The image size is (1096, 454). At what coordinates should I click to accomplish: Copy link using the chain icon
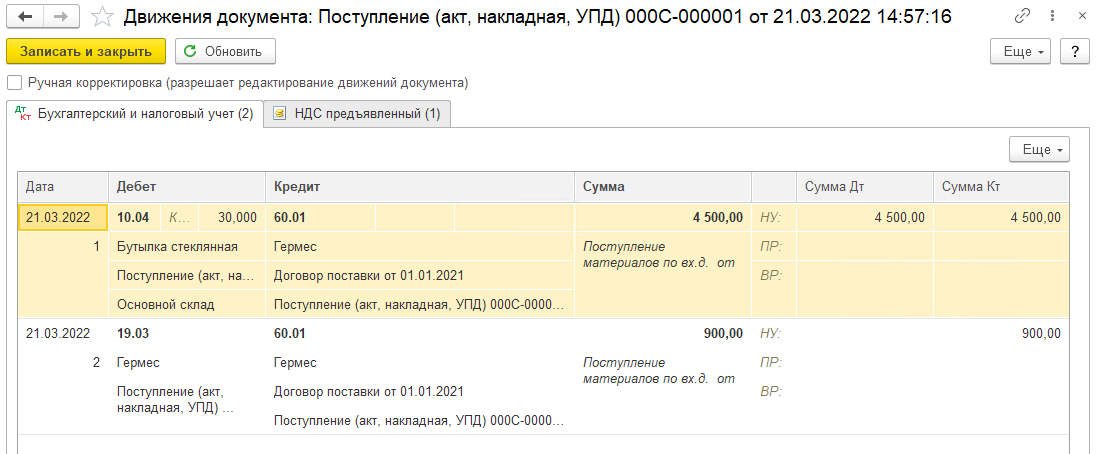pyautogui.click(x=1023, y=15)
